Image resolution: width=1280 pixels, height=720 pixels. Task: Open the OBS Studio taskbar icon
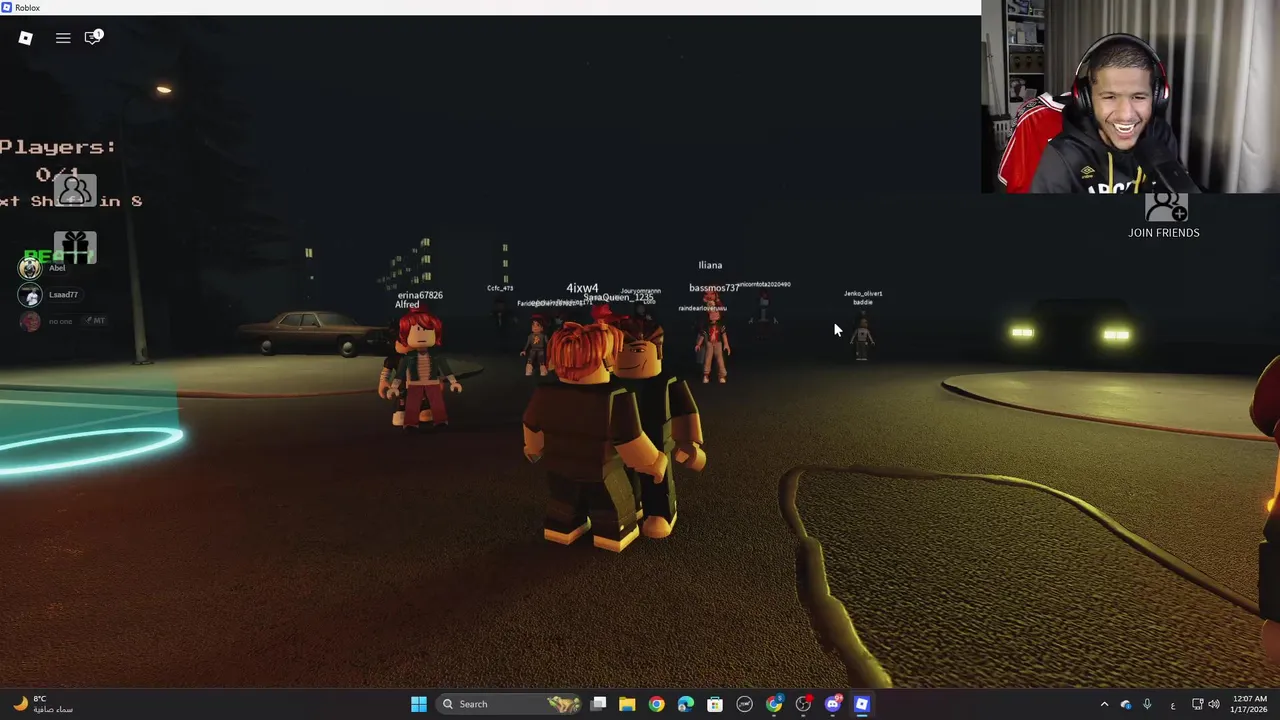click(x=803, y=704)
